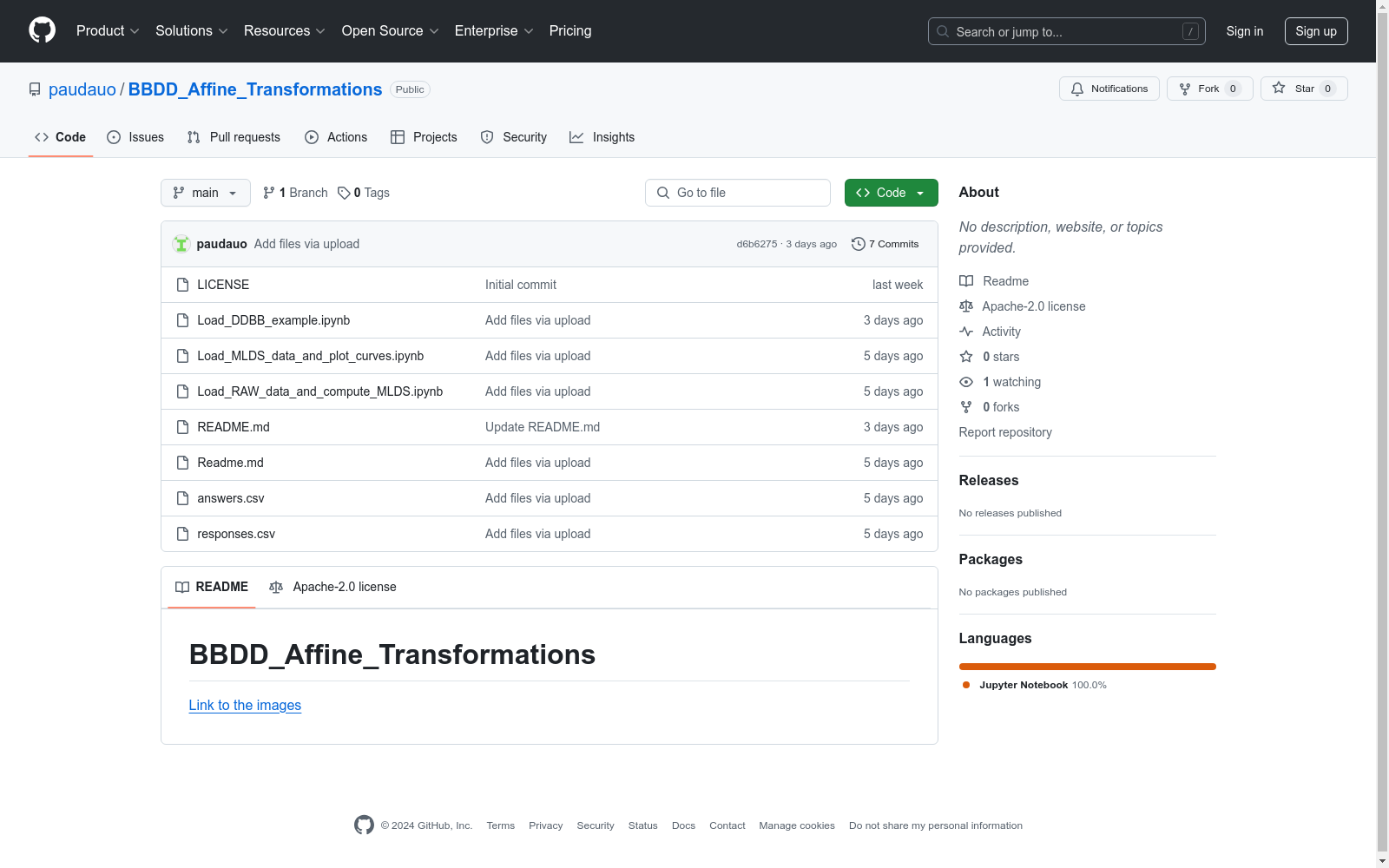Click the branch icon beside 1 Branch
Image resolution: width=1389 pixels, height=868 pixels.
(269, 193)
